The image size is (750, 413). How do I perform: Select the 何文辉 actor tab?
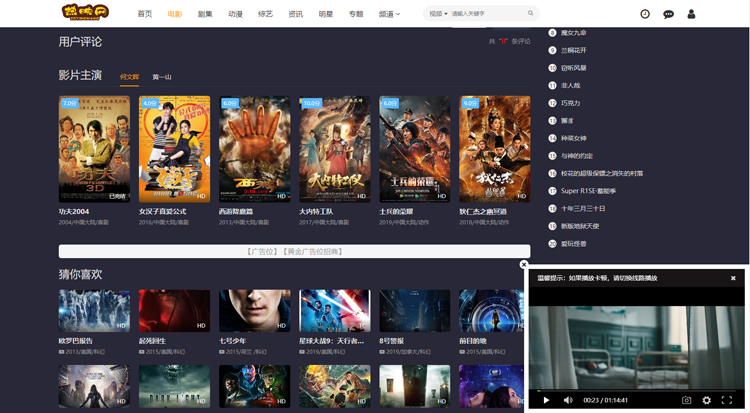[129, 77]
